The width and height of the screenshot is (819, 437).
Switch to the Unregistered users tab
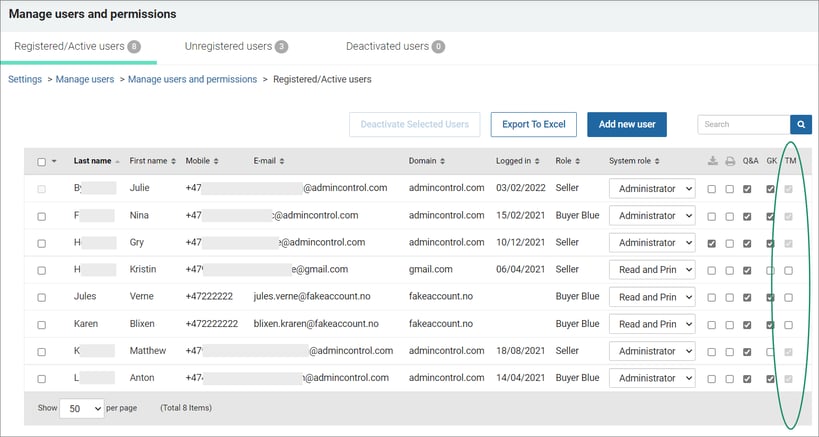[236, 46]
